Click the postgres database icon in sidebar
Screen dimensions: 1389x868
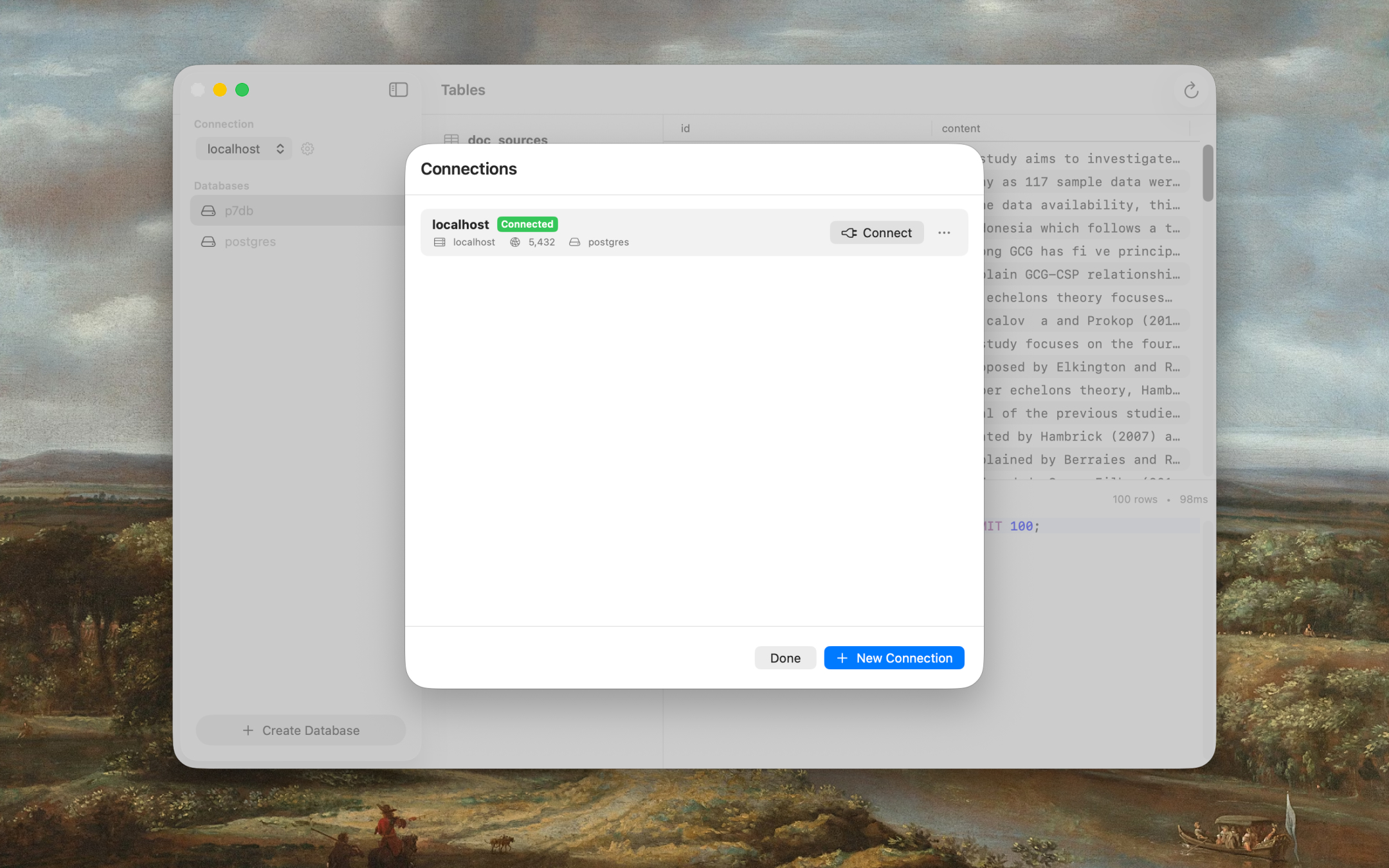[208, 241]
